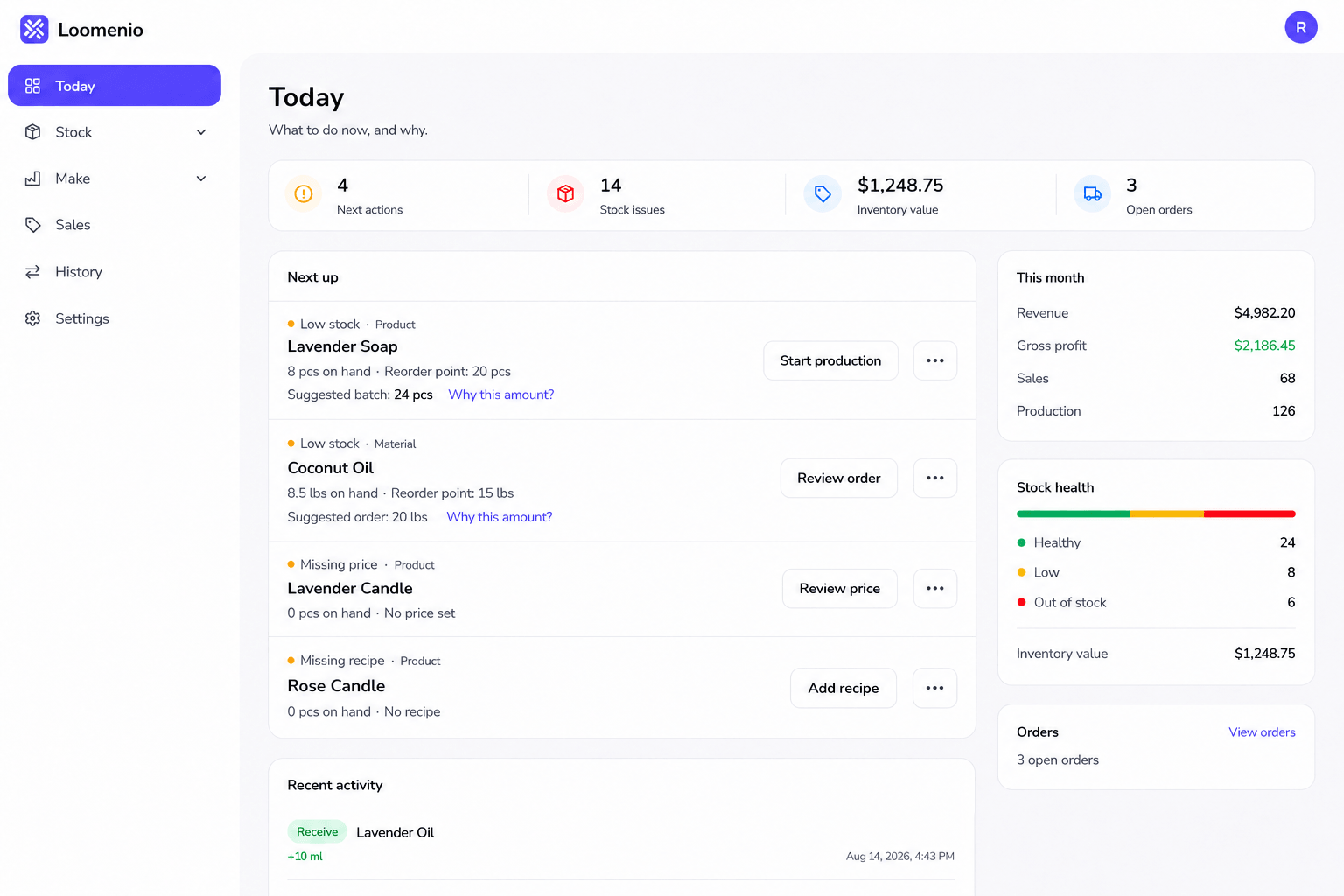1344x896 pixels.
Task: Go to the Today page
Action: [x=115, y=86]
